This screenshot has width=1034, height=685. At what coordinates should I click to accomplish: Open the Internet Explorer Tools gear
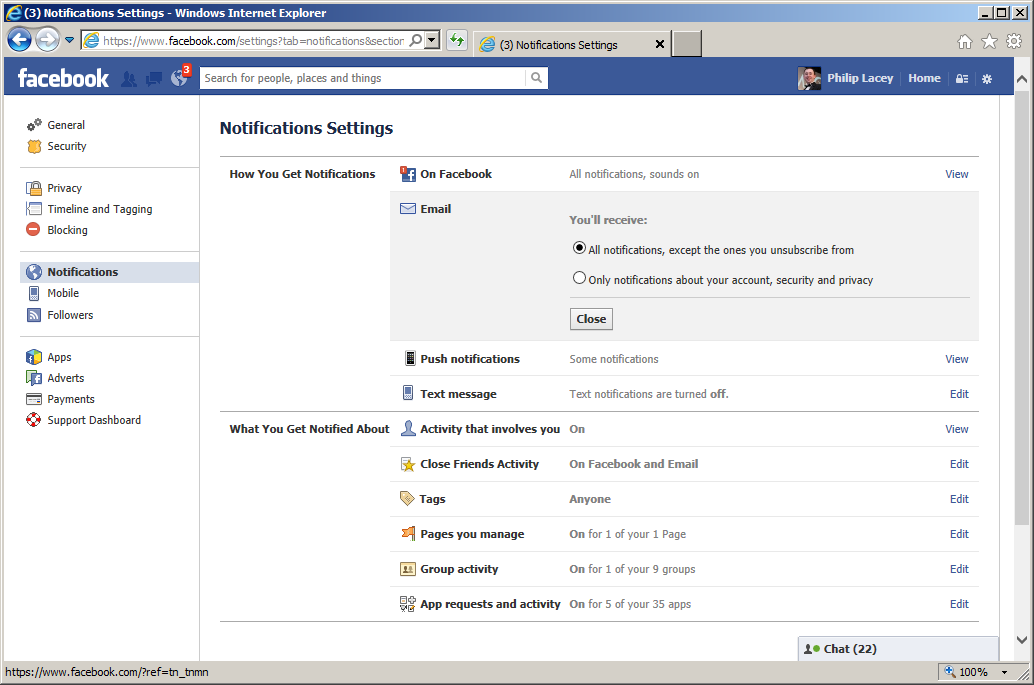point(1014,42)
